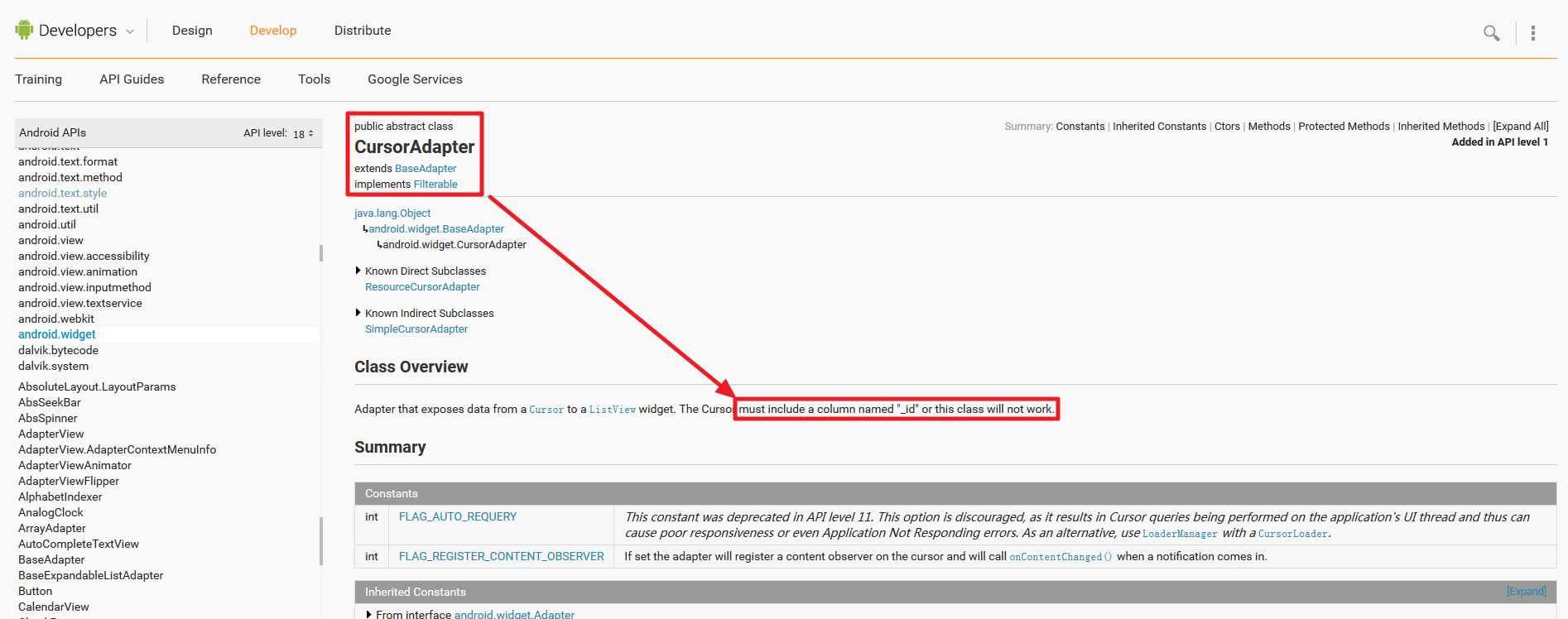The image size is (1568, 619).
Task: Go to Google Services section
Action: 415,79
